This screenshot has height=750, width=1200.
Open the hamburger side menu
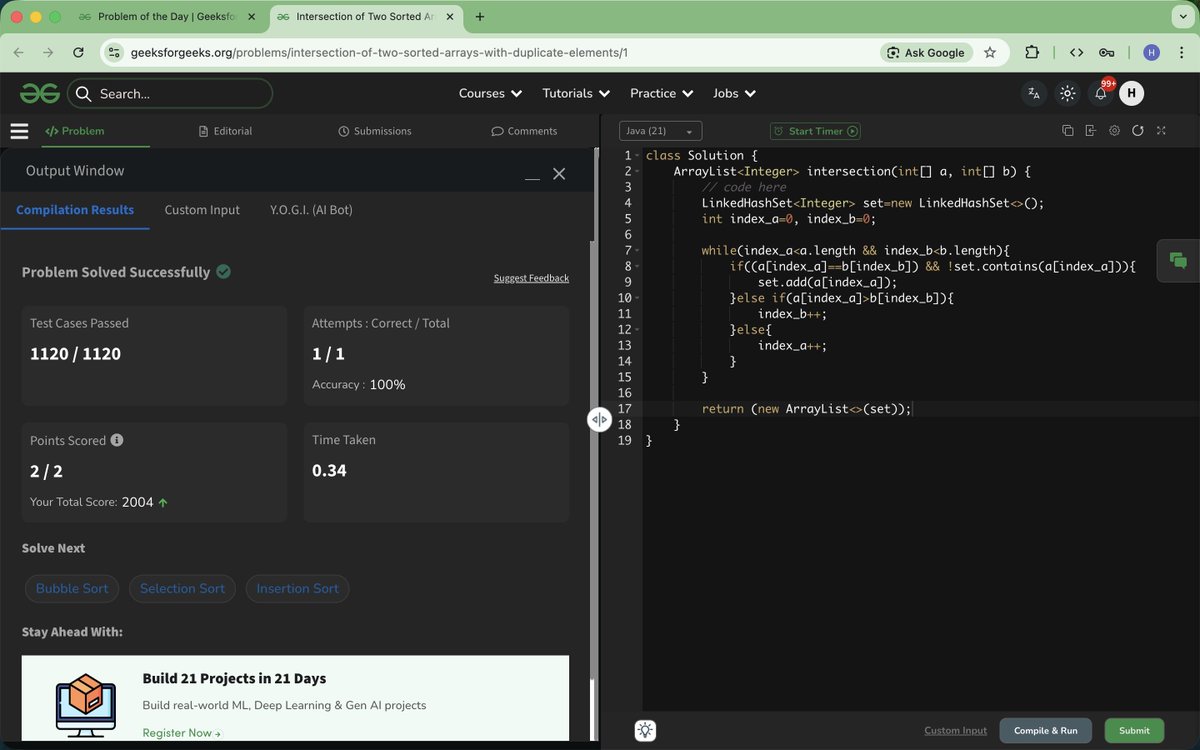19,131
